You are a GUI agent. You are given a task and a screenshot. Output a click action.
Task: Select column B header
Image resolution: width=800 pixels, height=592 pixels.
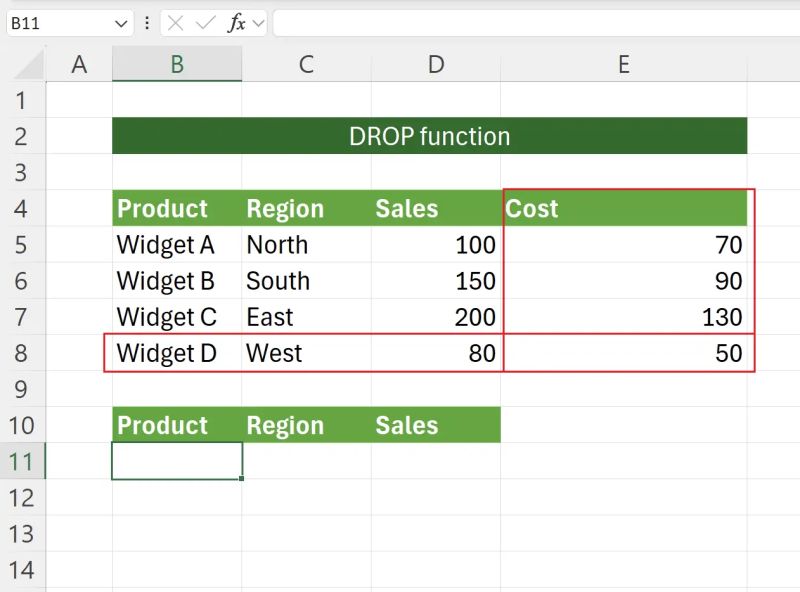coord(176,64)
